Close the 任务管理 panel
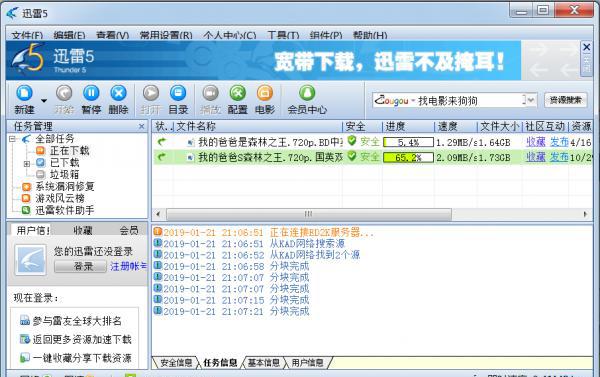 click(x=142, y=126)
